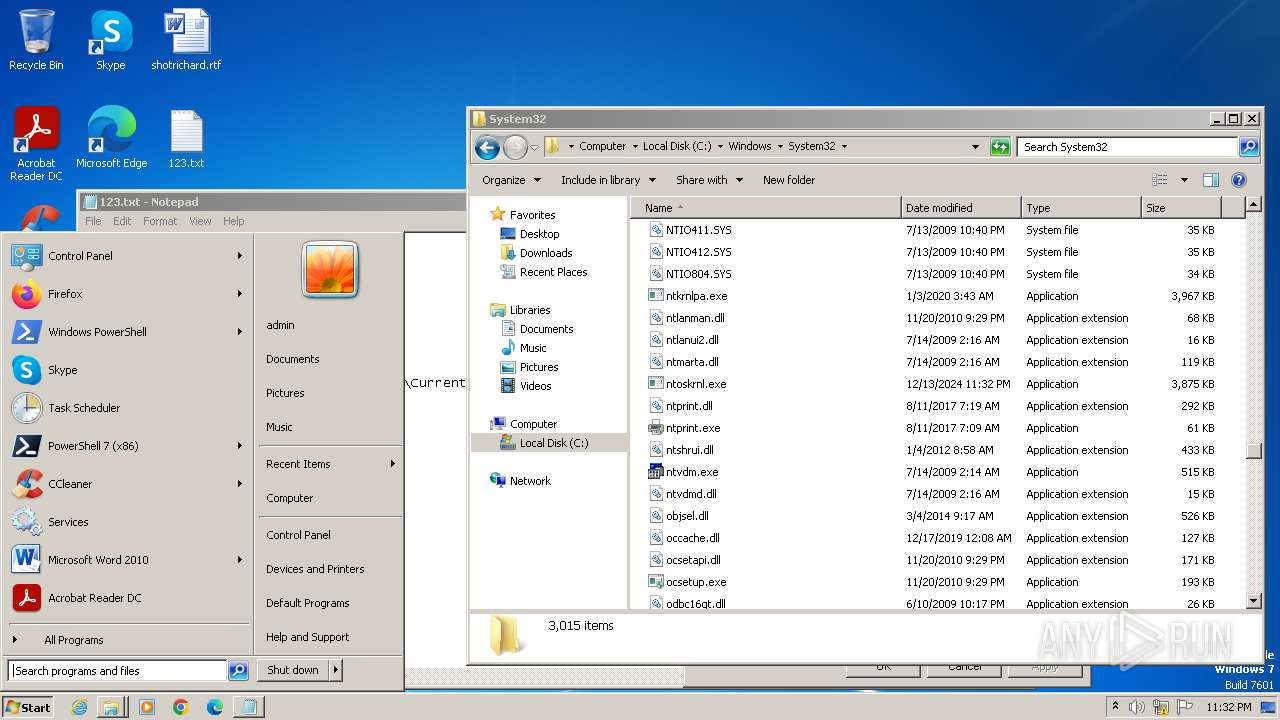Click the volume speaker tray icon
Image resolution: width=1280 pixels, height=720 pixels.
click(x=1136, y=707)
